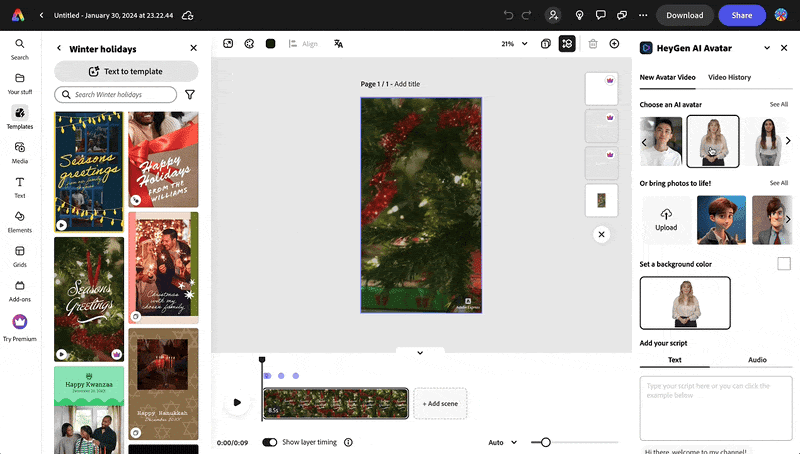Open Align options in toolbar

tap(303, 44)
